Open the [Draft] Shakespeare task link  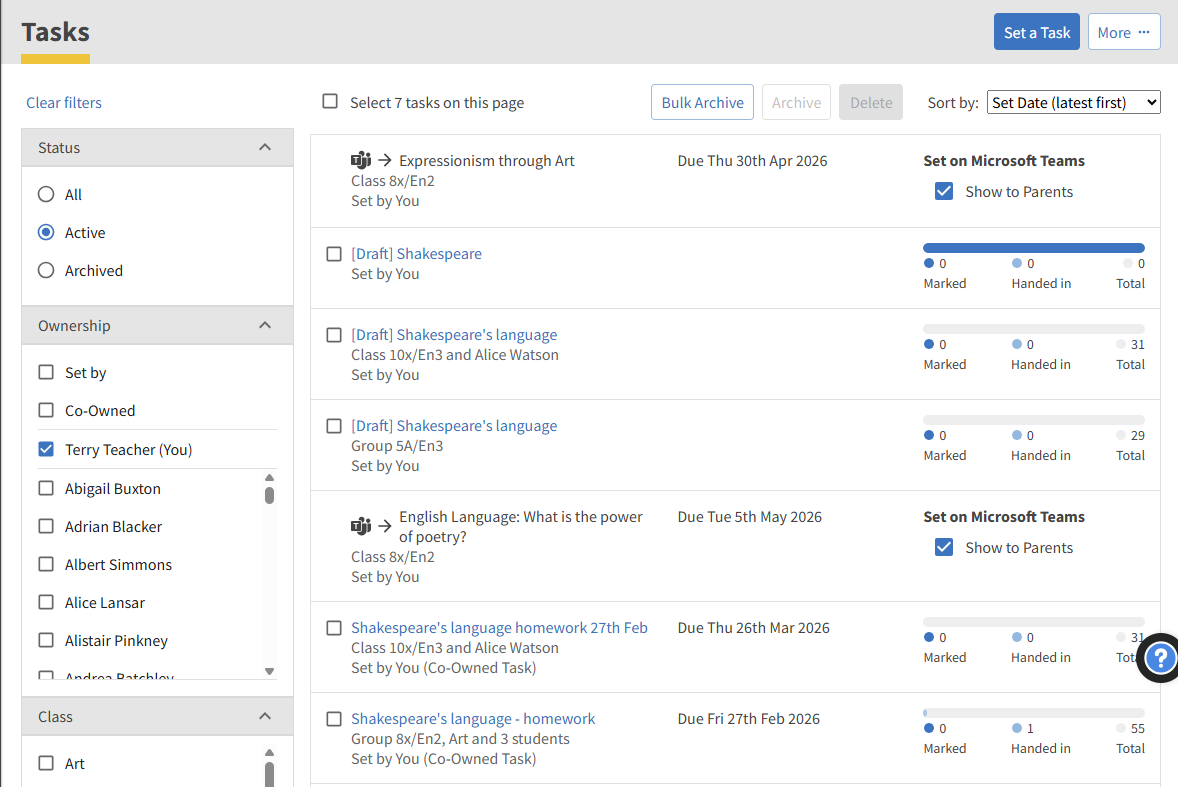(416, 254)
